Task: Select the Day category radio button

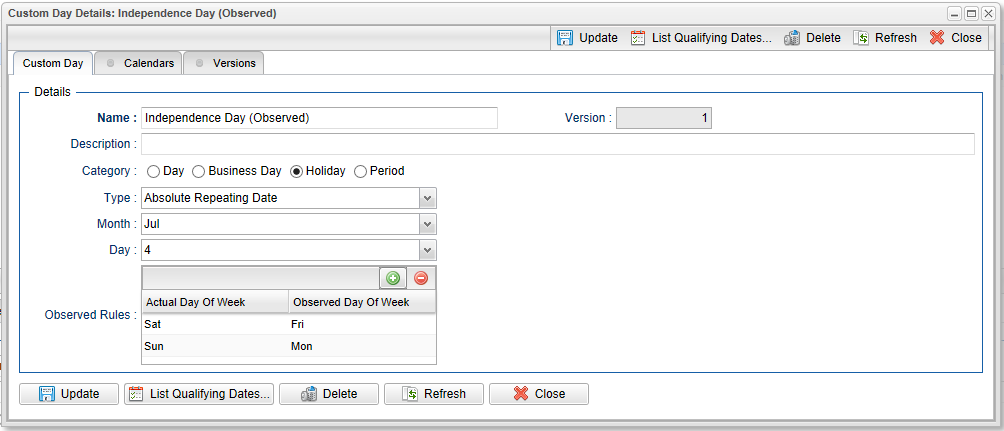Action: point(153,171)
